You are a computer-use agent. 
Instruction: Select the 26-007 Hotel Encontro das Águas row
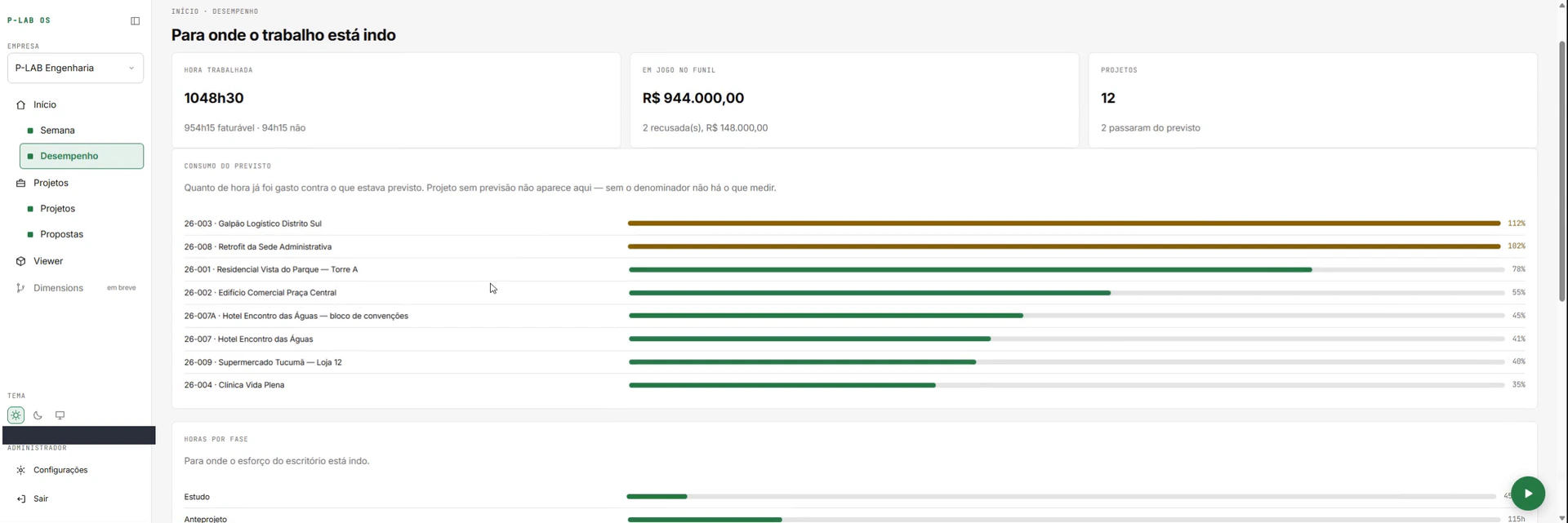point(854,339)
